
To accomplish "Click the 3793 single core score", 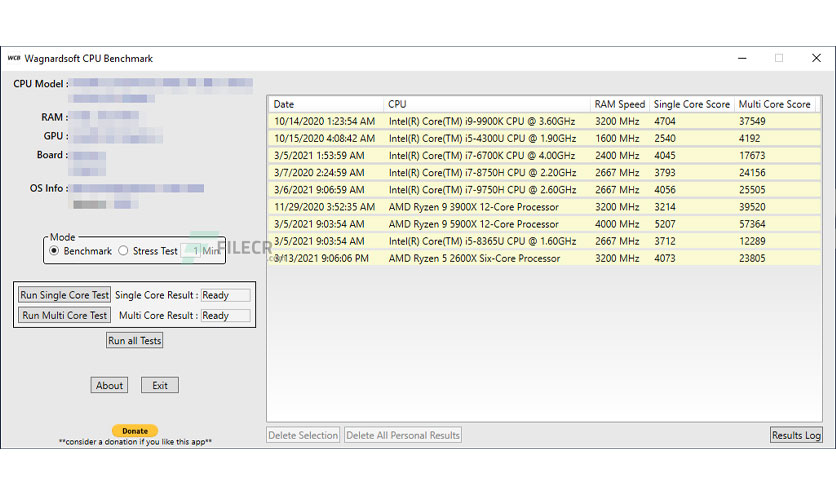I will coord(665,172).
